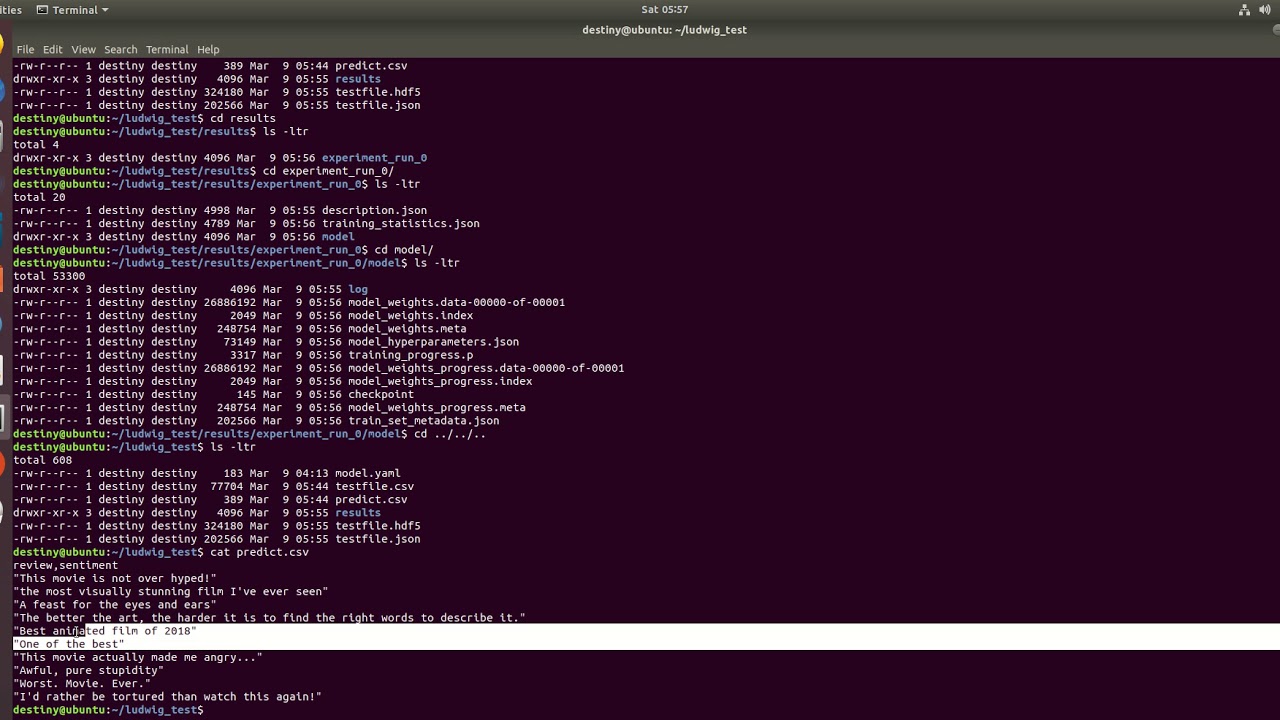
Task: Click the model_weights_progress.index file name
Action: point(440,381)
